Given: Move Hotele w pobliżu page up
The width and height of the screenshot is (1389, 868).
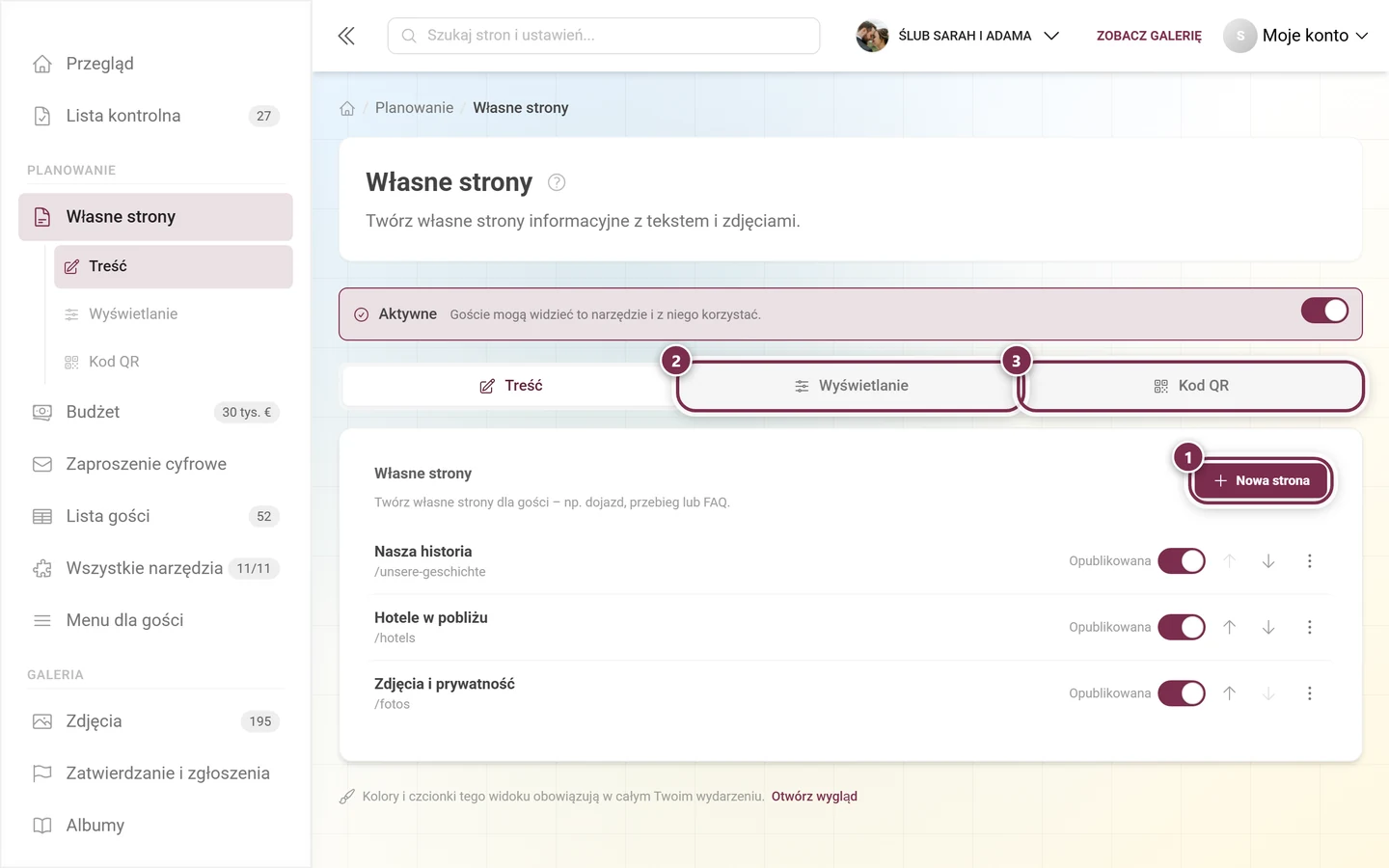Looking at the screenshot, I should [1230, 627].
